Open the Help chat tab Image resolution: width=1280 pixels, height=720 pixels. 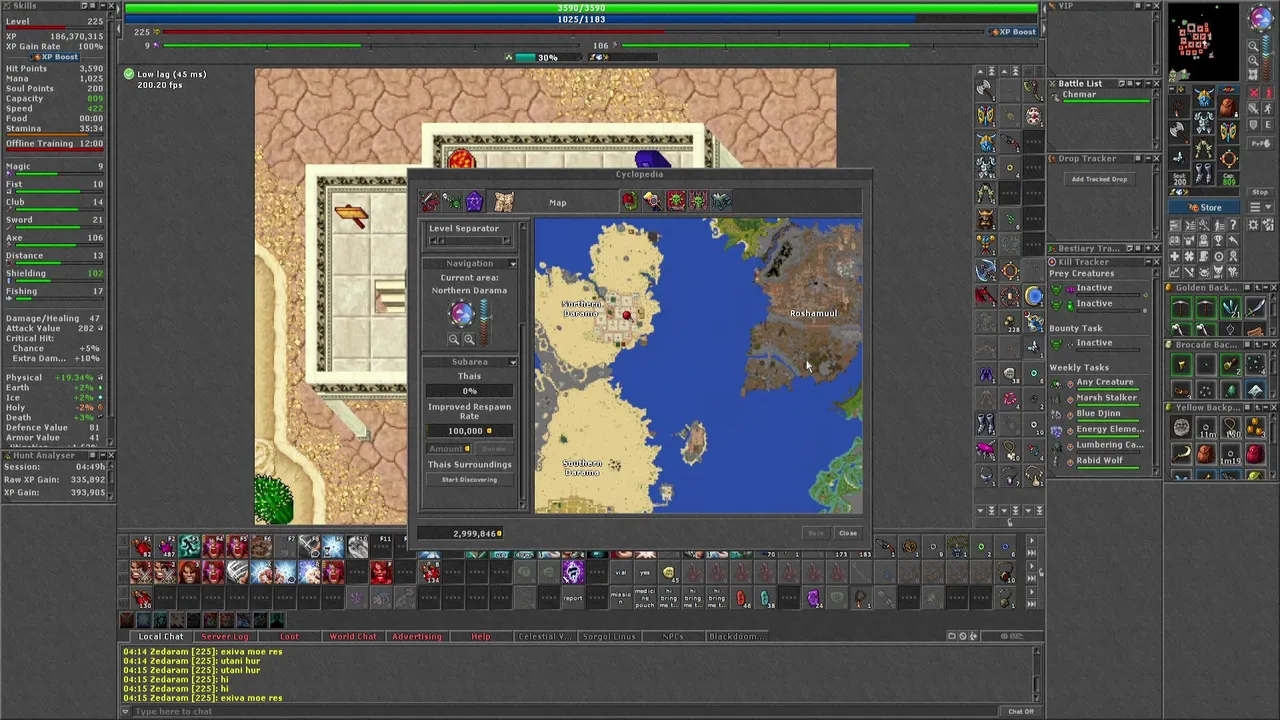(481, 636)
